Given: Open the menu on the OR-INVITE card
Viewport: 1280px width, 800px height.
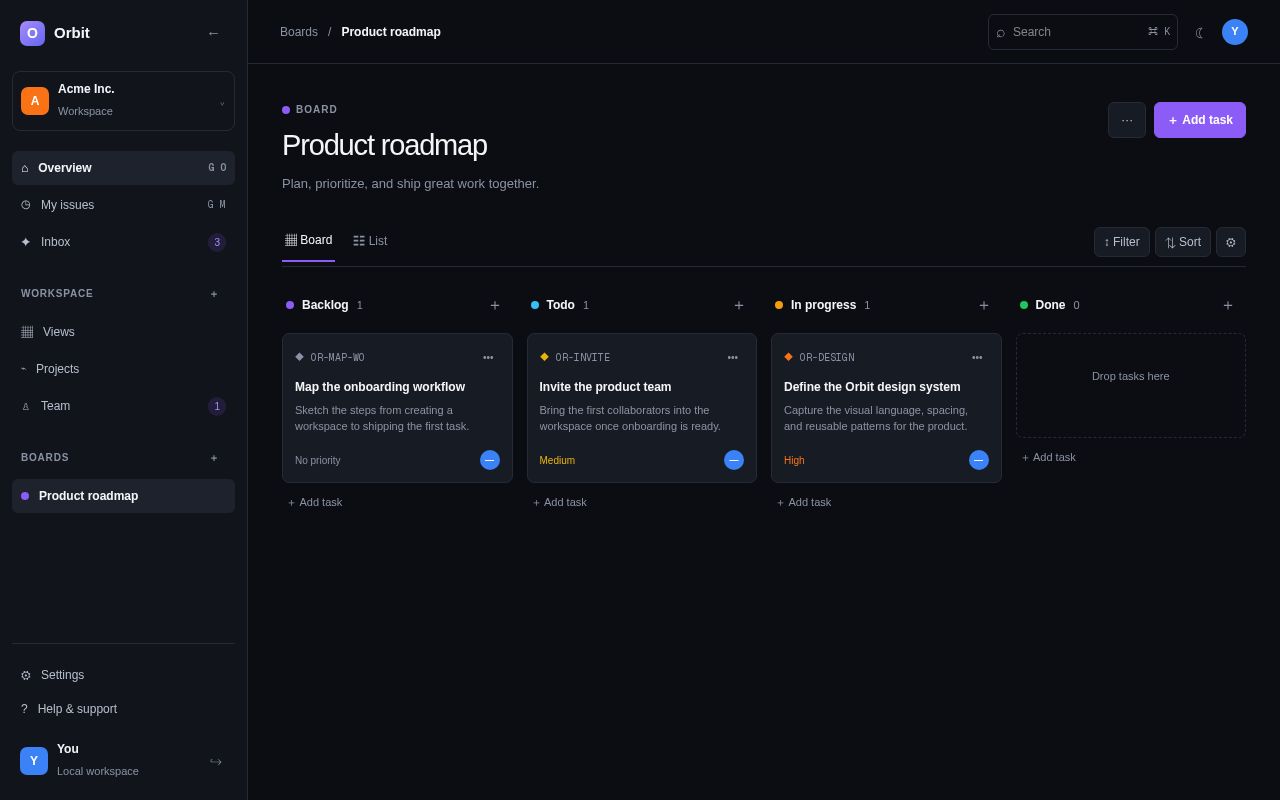Looking at the screenshot, I should coord(733,357).
